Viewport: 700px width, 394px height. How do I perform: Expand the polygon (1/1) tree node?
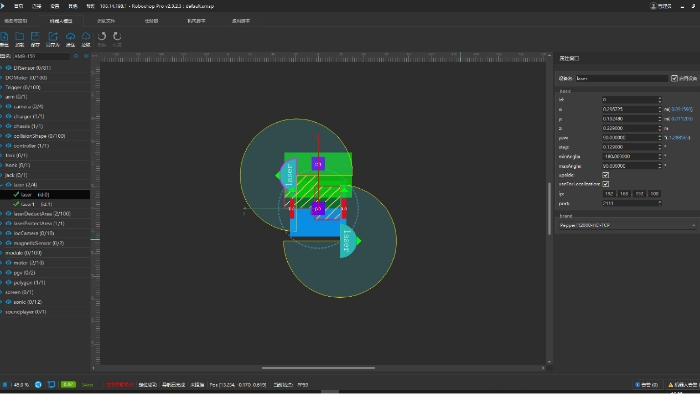[2, 282]
